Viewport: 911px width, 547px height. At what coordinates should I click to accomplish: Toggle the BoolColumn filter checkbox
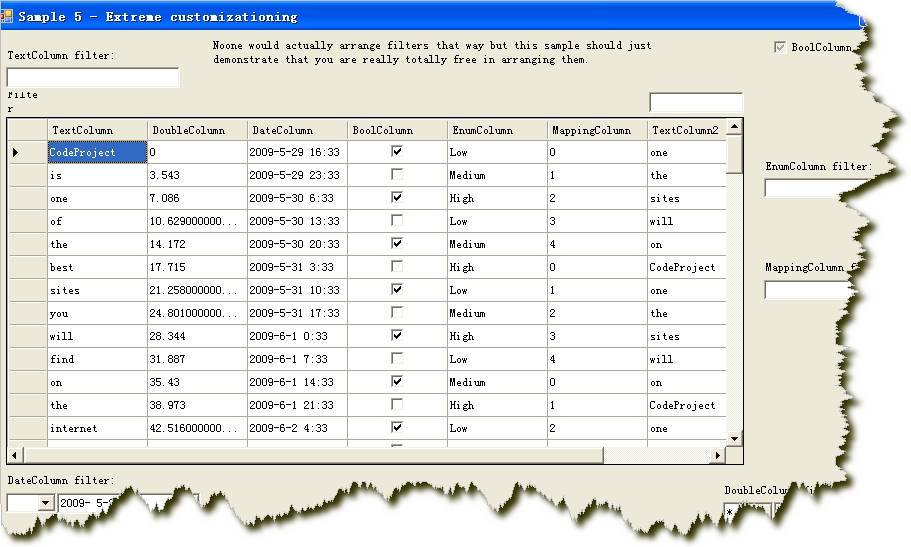[780, 47]
